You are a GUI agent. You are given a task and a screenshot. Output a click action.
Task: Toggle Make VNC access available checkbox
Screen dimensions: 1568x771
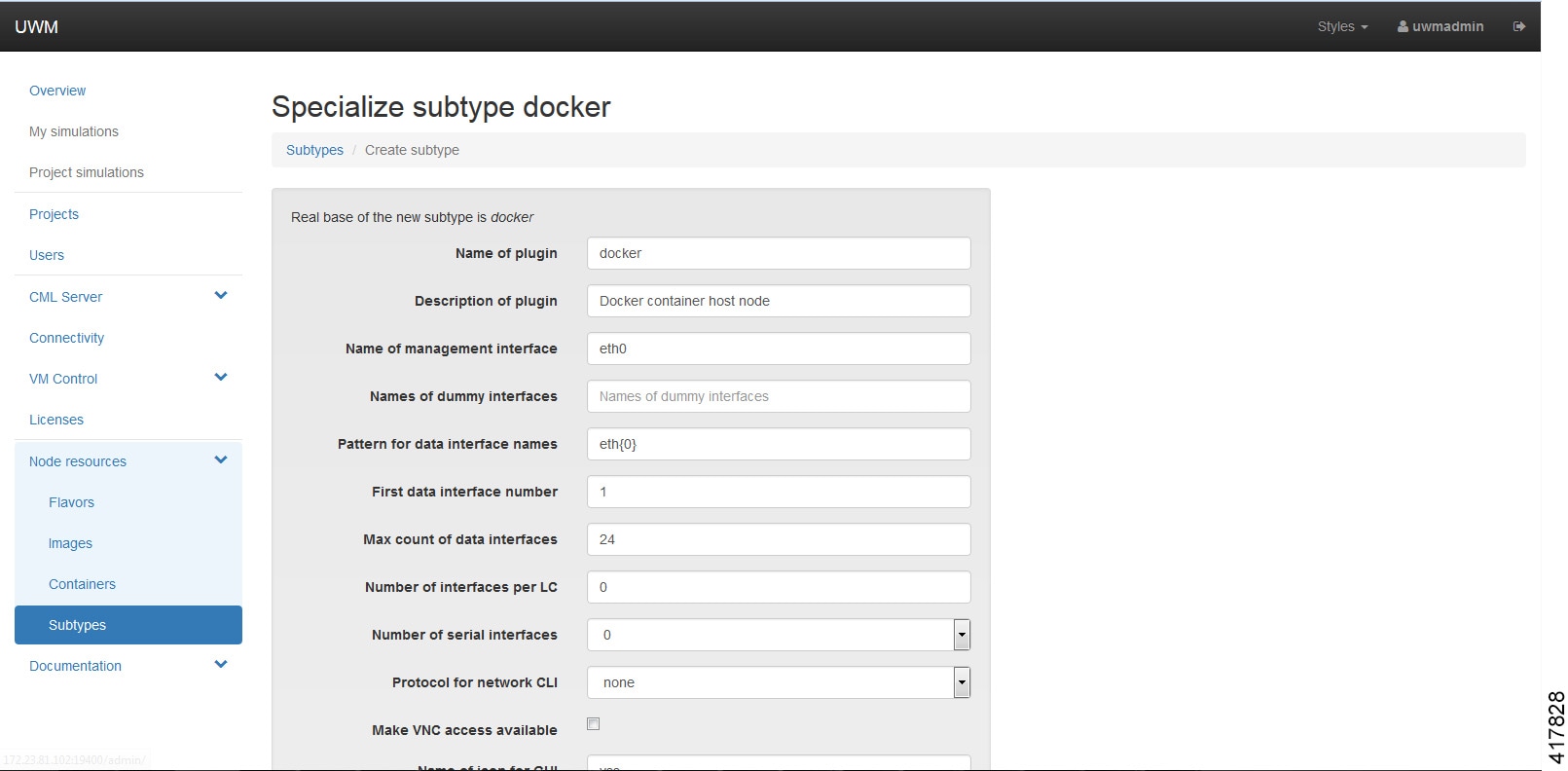(x=594, y=723)
